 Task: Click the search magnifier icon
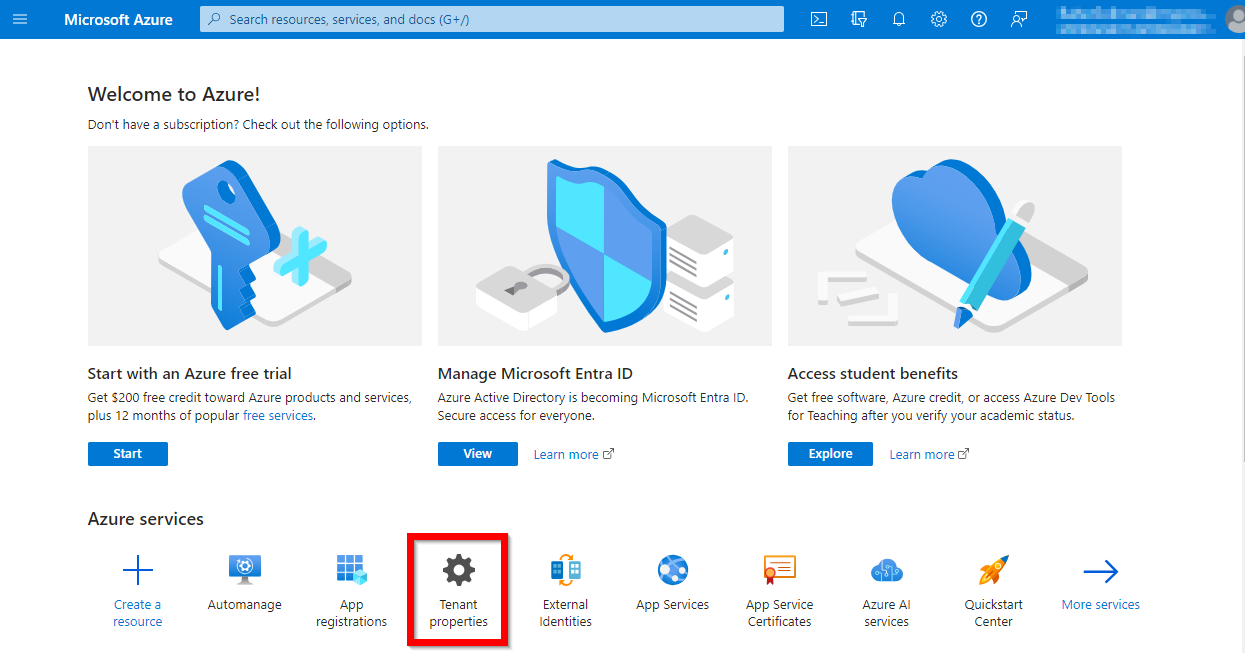[213, 19]
